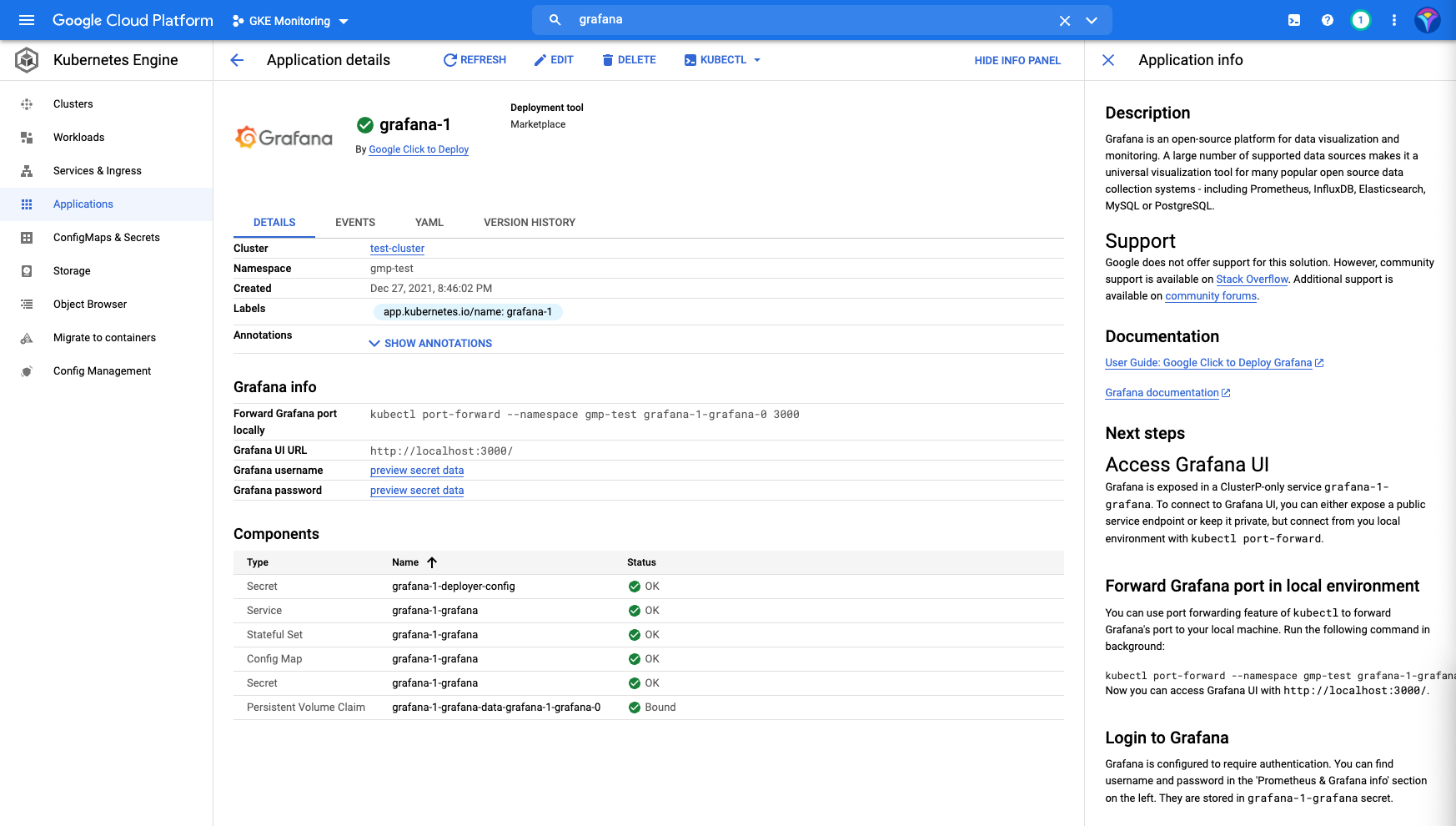
Task: Open the main navigation hamburger menu
Action: (x=27, y=20)
